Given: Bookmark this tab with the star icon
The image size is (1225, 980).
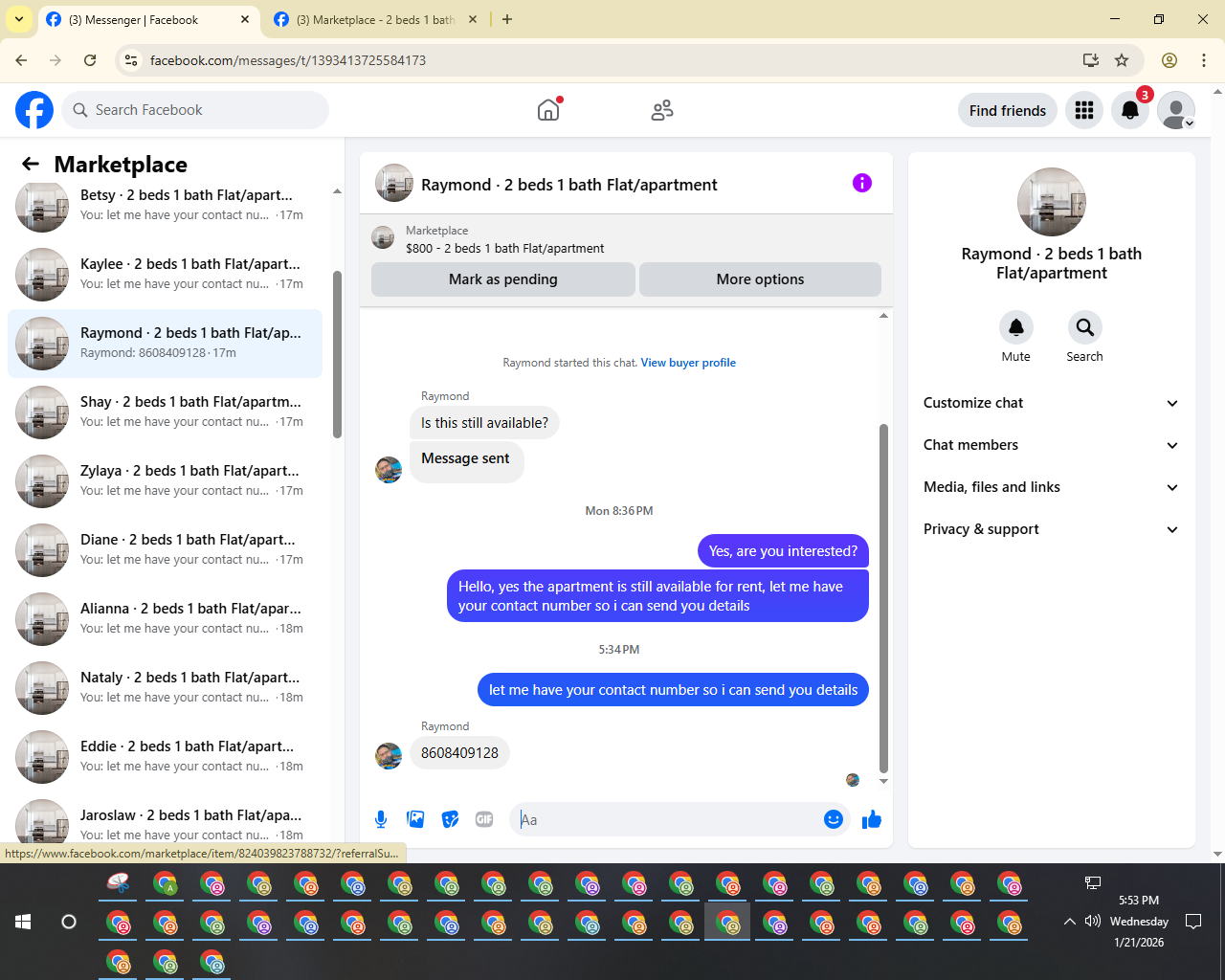Looking at the screenshot, I should tap(1122, 60).
